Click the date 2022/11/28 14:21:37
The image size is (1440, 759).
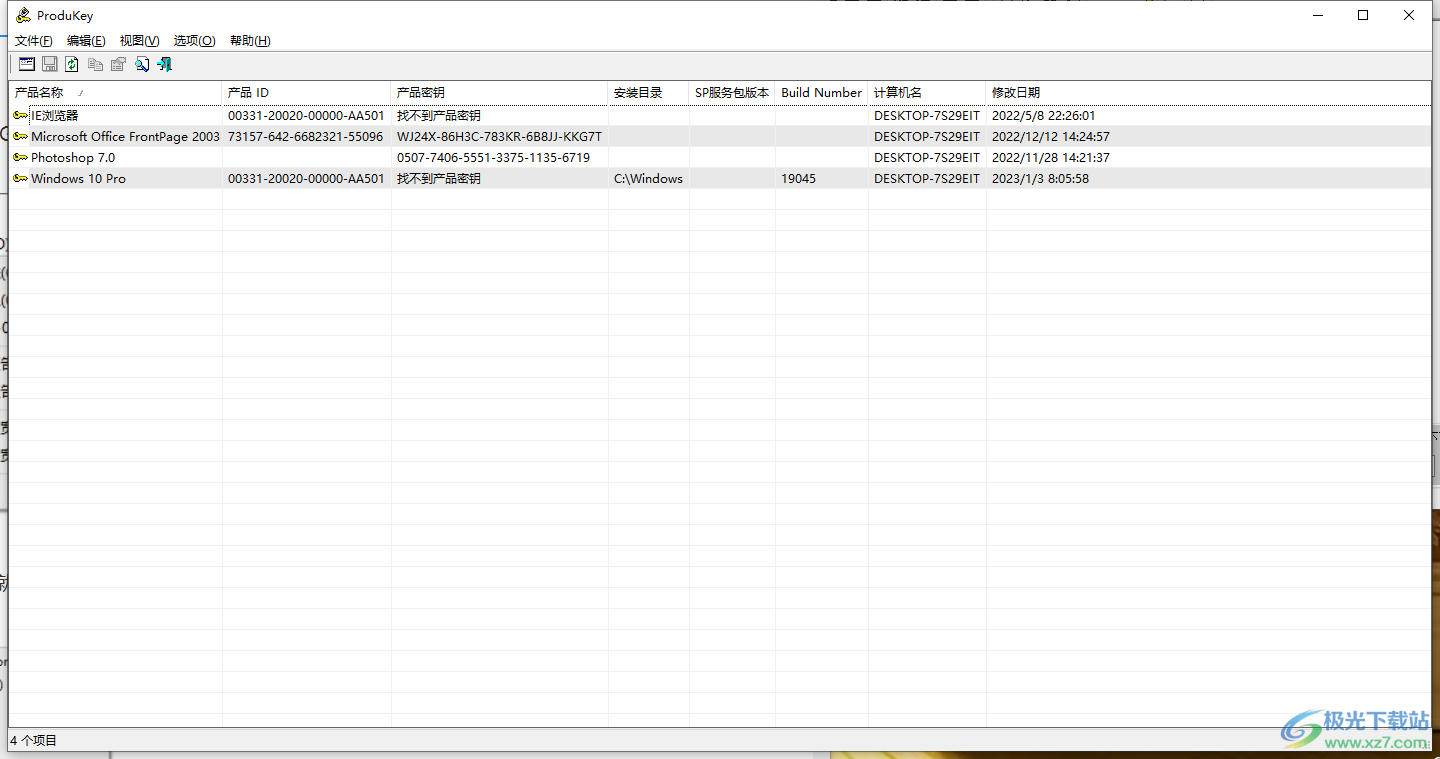(1050, 157)
